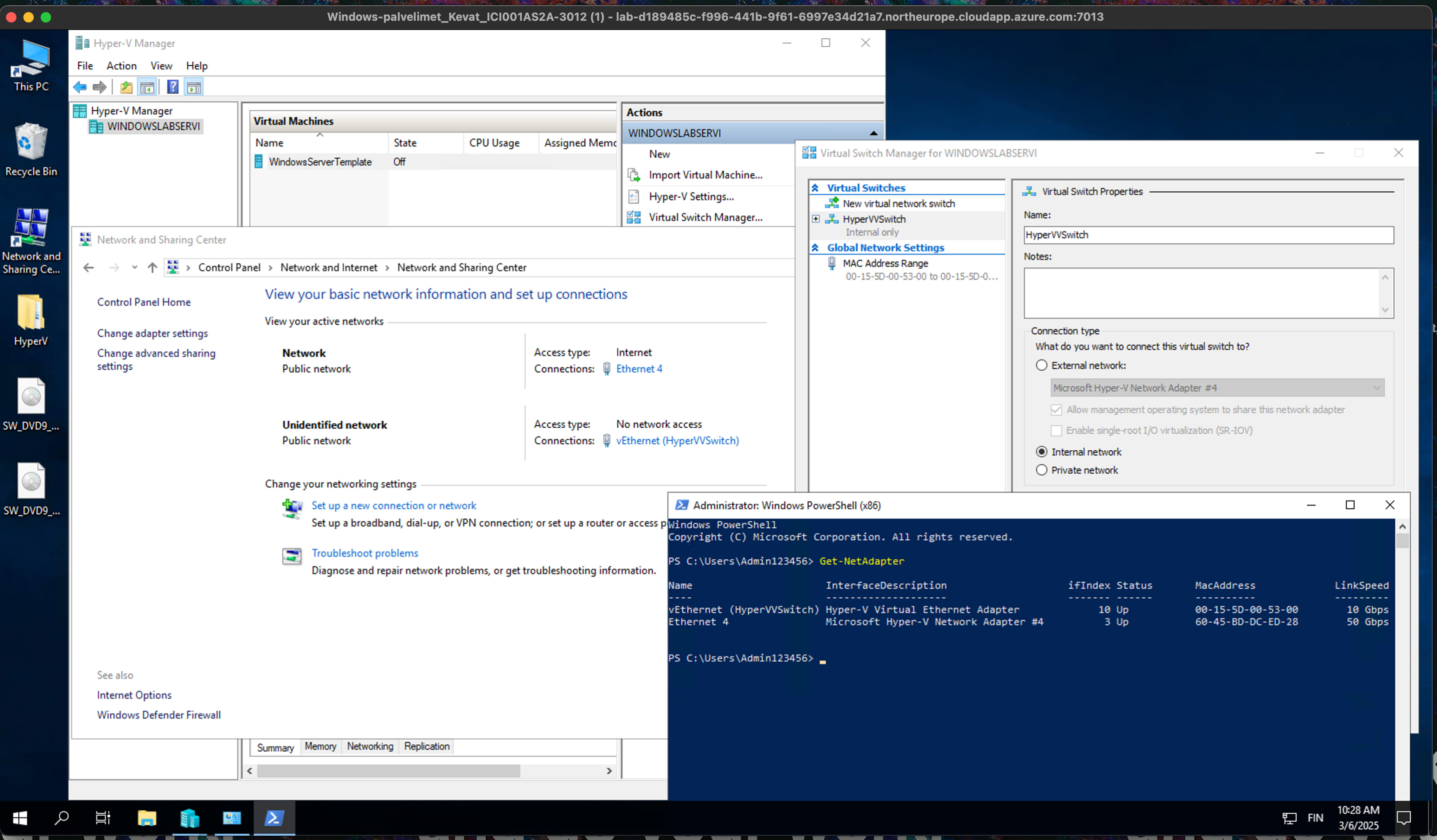Click the Hyper-V toolbar back arrow
The width and height of the screenshot is (1437, 840).
coord(80,87)
